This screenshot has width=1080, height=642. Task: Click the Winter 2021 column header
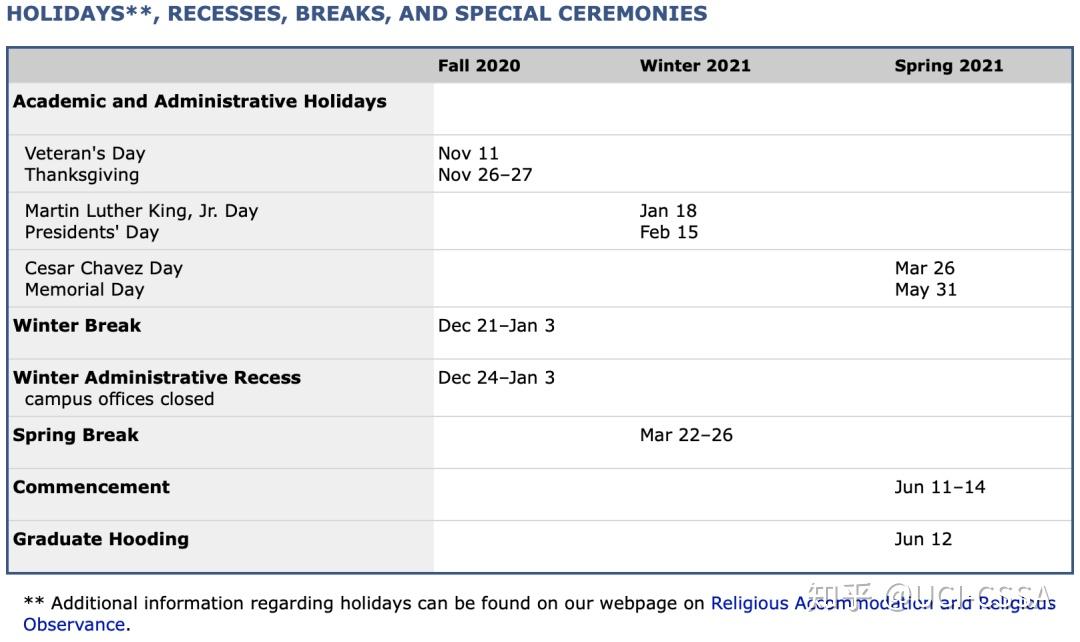(695, 66)
